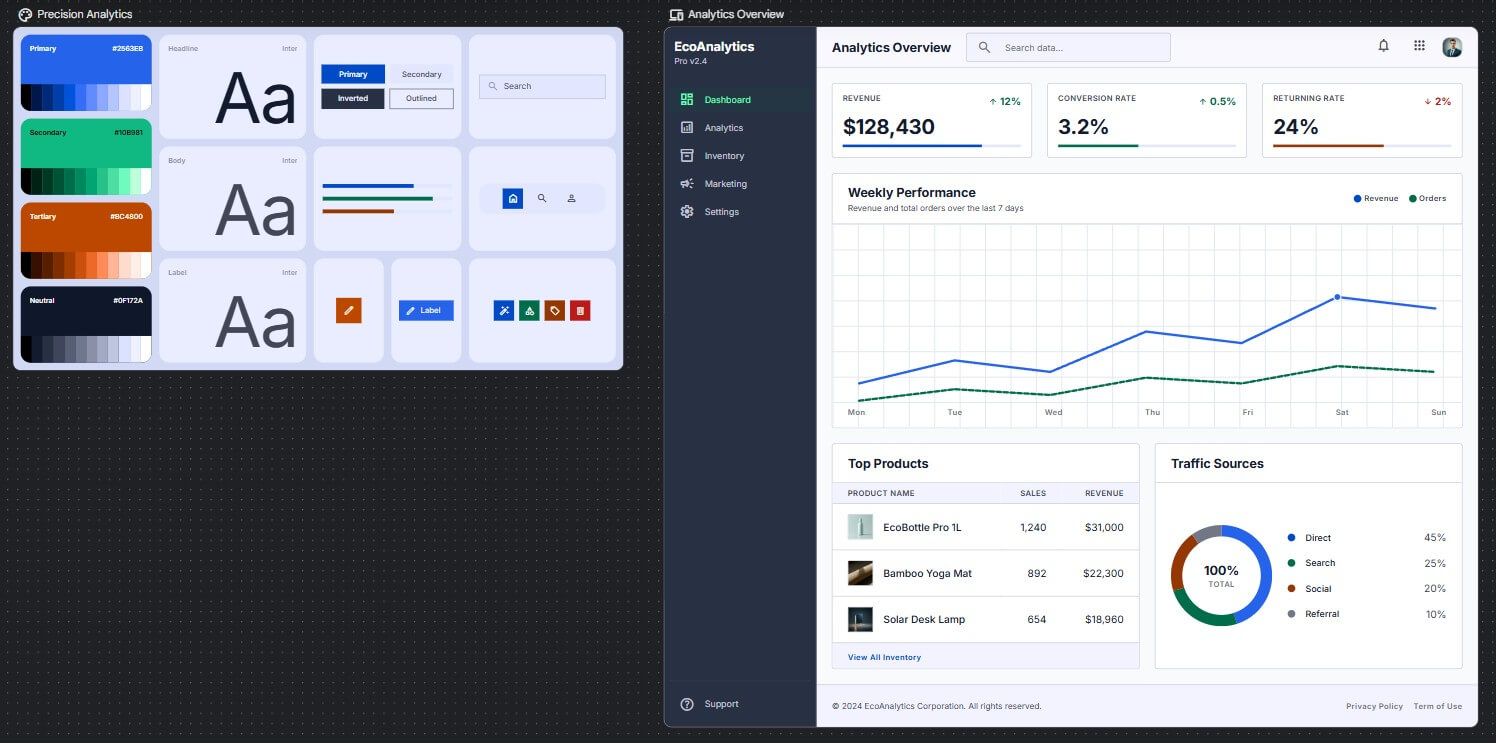Click devices icon beside Analytics Overview frame title
This screenshot has width=1496, height=743.
pyautogui.click(x=677, y=15)
